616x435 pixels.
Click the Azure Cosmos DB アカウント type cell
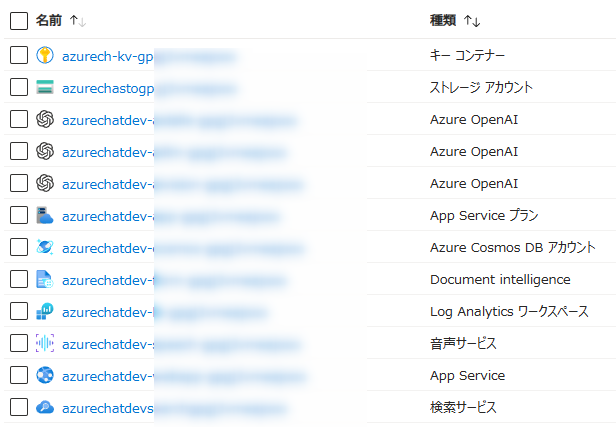point(513,248)
